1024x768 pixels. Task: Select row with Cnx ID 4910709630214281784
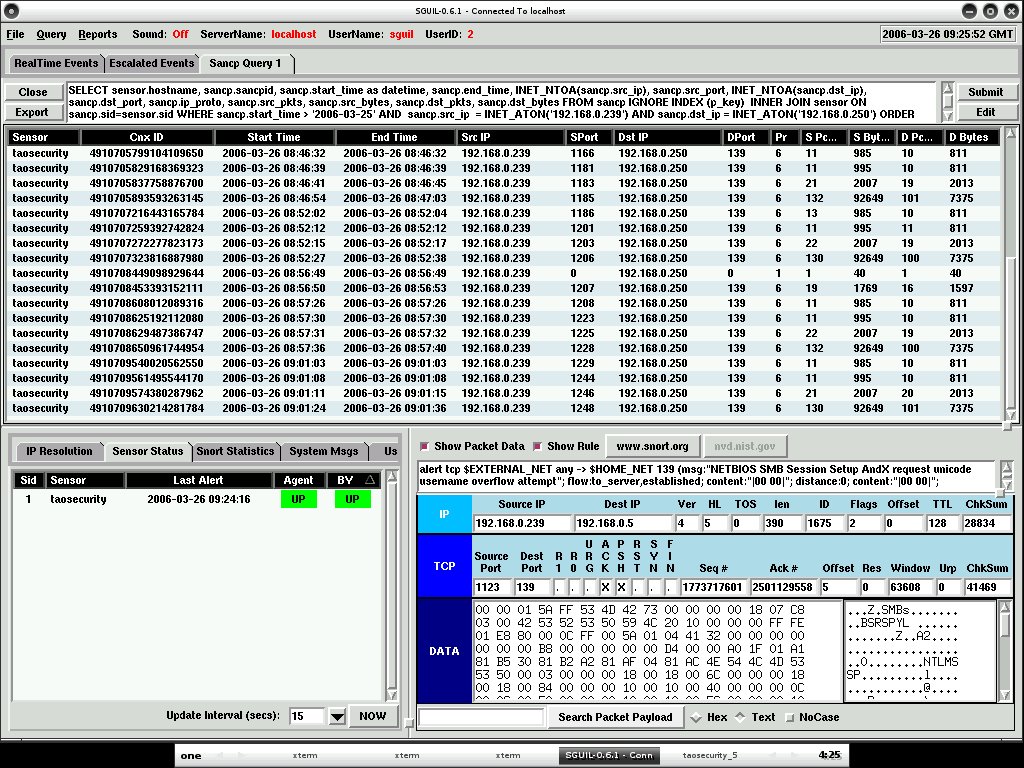pyautogui.click(x=503, y=409)
